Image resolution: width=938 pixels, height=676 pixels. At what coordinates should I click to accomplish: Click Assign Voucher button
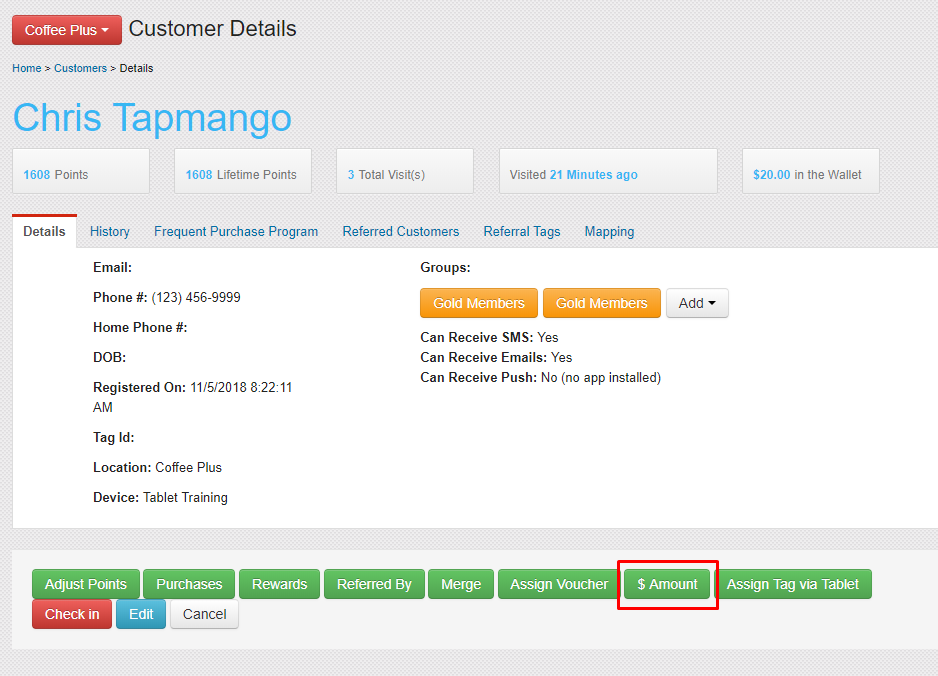(559, 584)
